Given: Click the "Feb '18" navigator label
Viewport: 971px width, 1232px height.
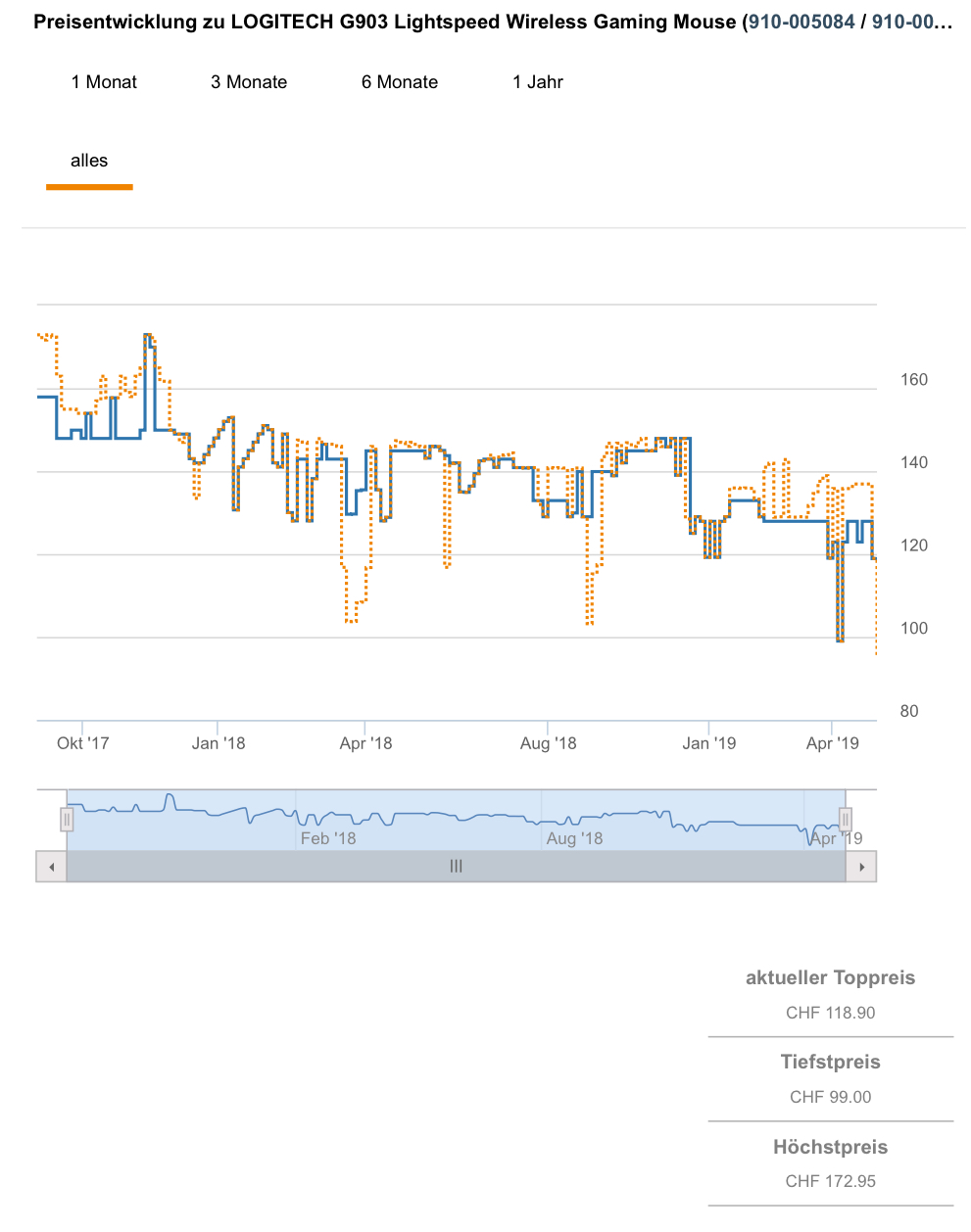Looking at the screenshot, I should point(328,838).
